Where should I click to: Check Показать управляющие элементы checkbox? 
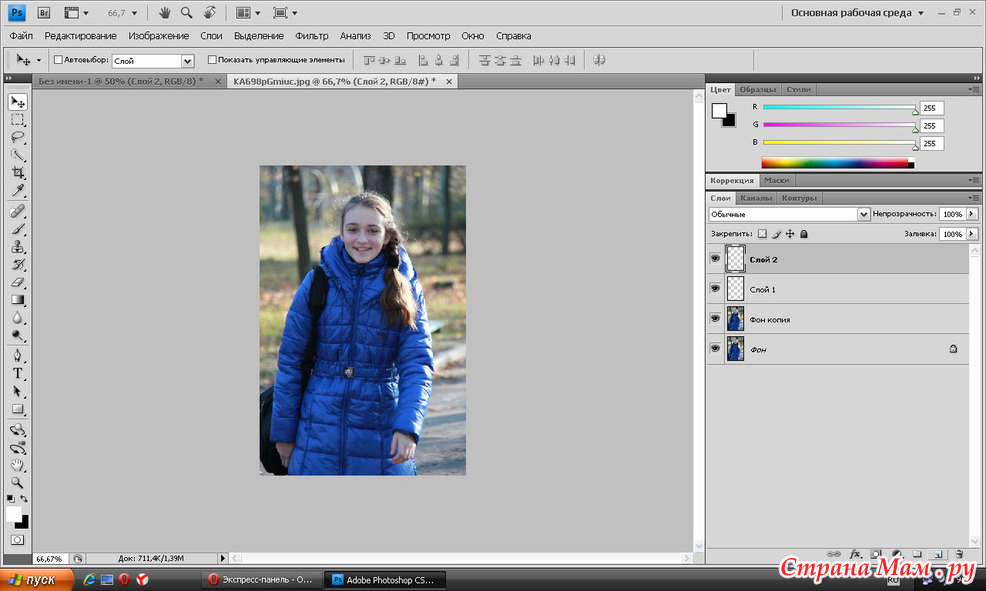point(211,60)
